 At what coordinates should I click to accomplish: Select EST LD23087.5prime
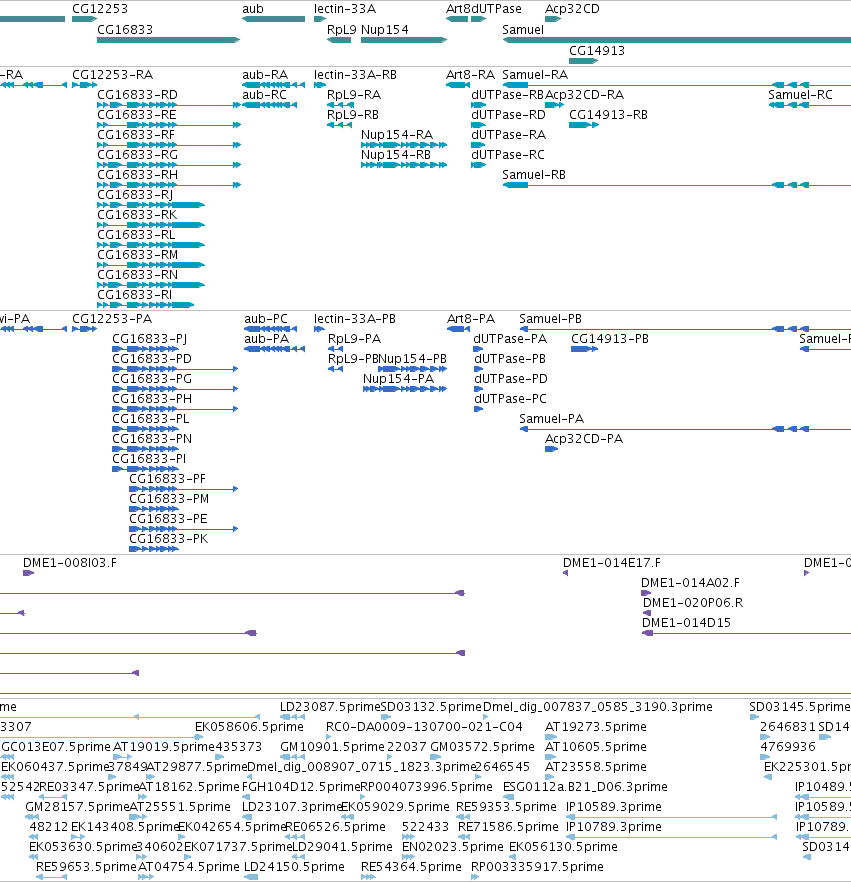[x=330, y=707]
